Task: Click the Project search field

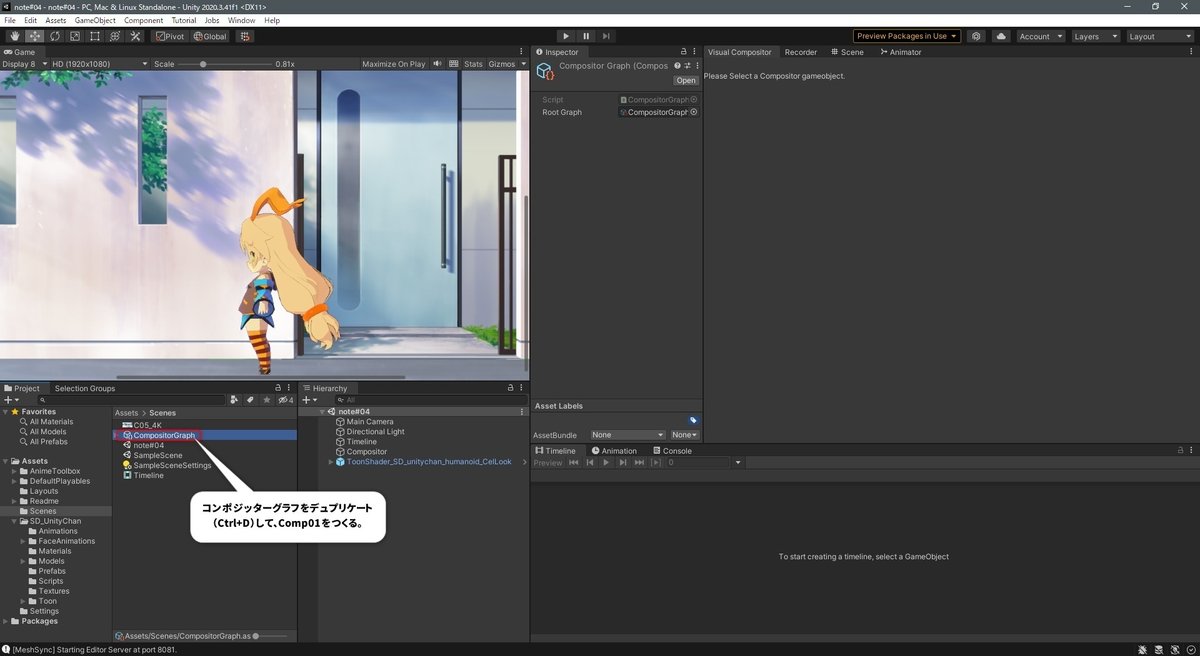Action: pos(130,400)
